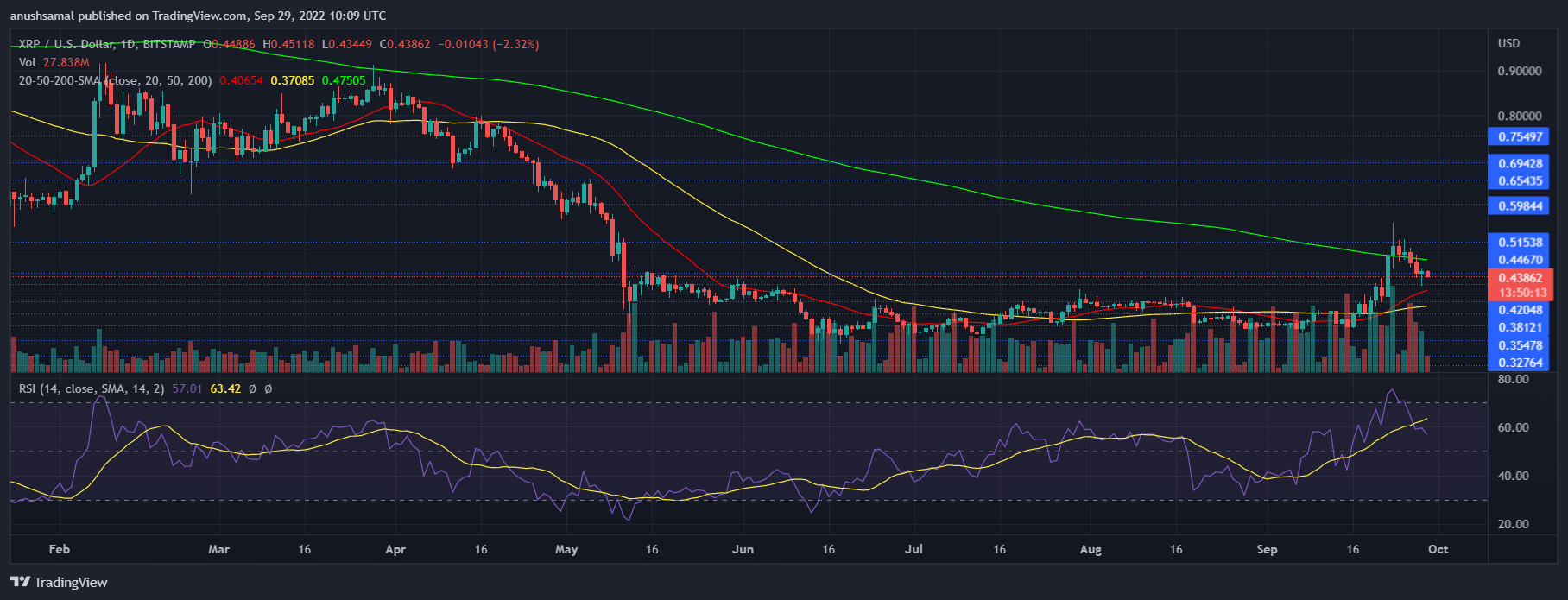Viewport: 1568px width, 600px height.
Task: Click the yellow 0.37085 SMA value
Action: pyautogui.click(x=292, y=80)
